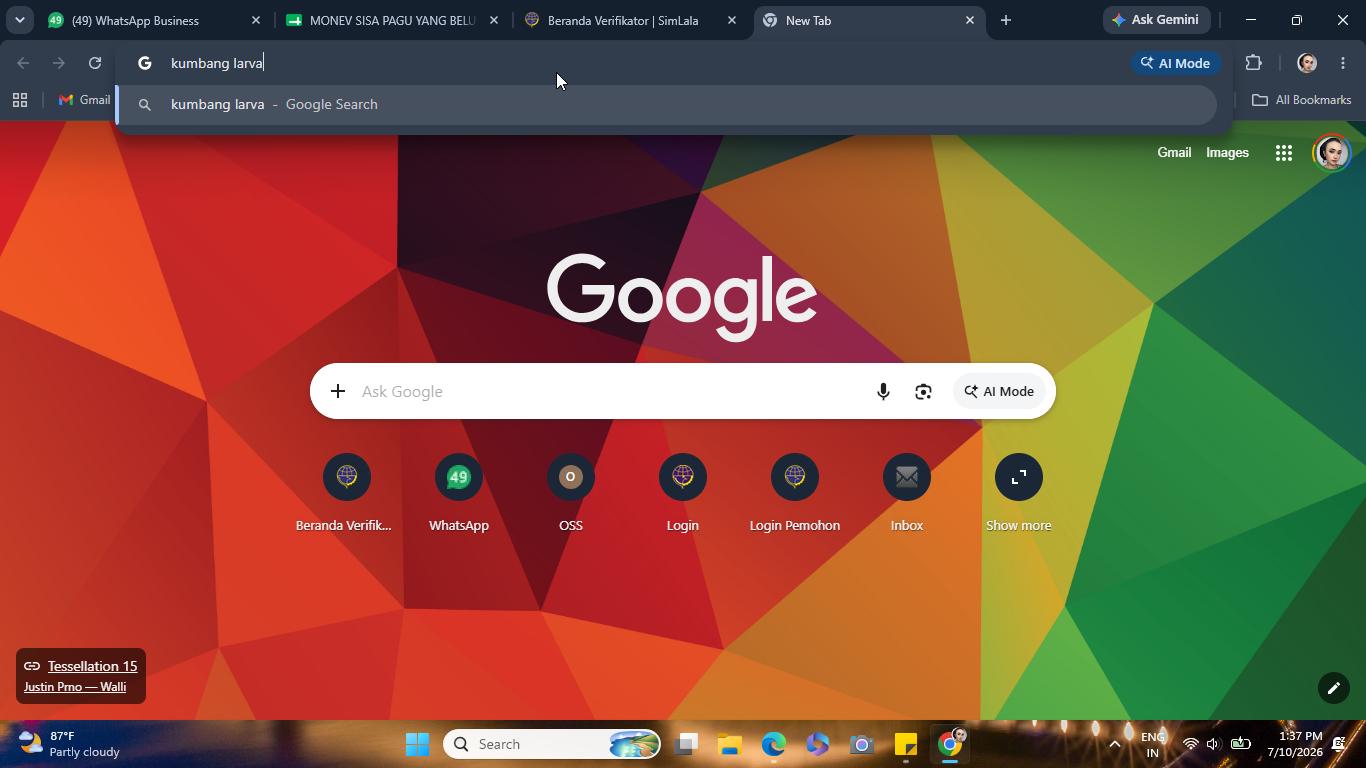The image size is (1366, 768).
Task: Open the Login shortcut
Action: pos(683,494)
